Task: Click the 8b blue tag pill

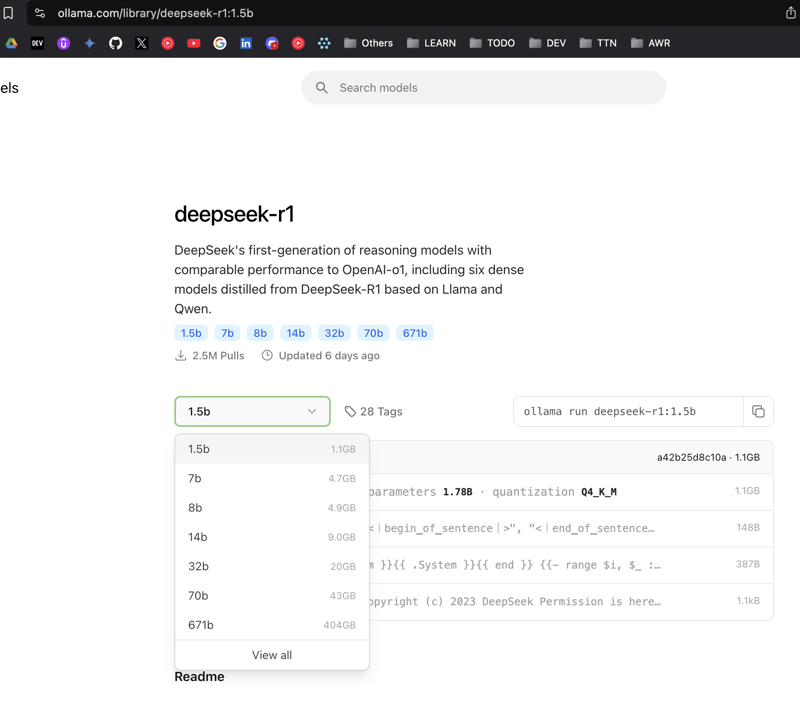Action: coord(260,333)
